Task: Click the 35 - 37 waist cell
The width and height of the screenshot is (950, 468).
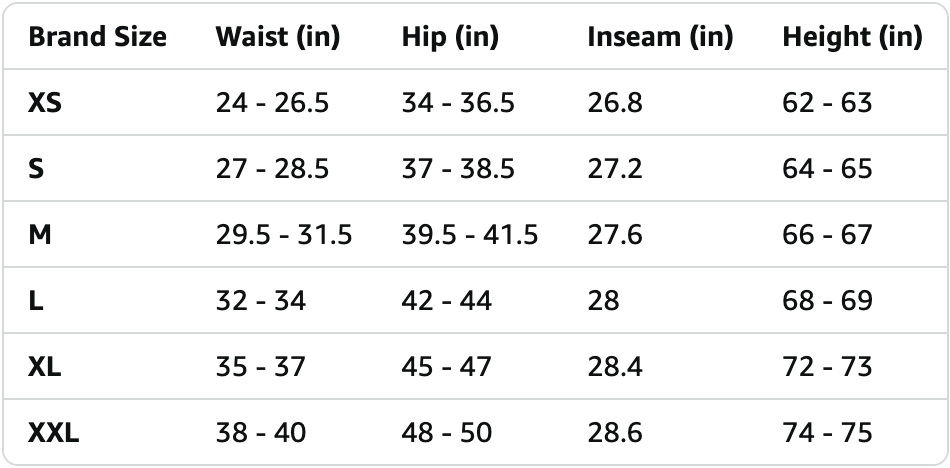Action: (261, 367)
